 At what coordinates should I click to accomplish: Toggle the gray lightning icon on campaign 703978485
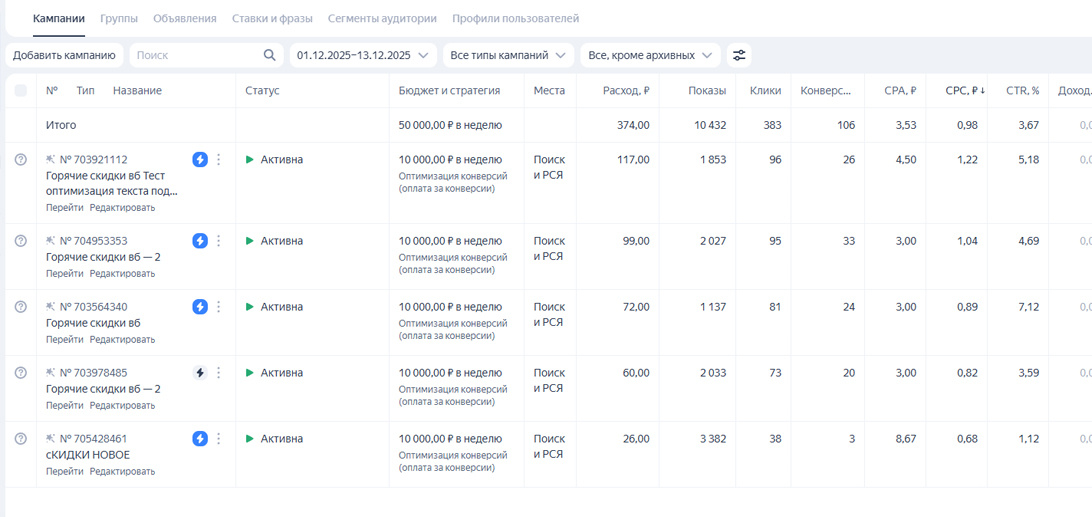coord(200,373)
